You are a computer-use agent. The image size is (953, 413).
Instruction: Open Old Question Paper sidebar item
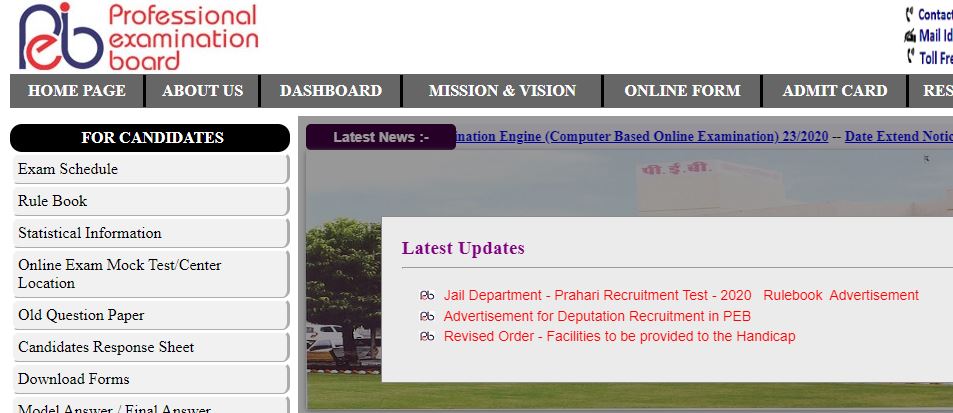tap(150, 315)
